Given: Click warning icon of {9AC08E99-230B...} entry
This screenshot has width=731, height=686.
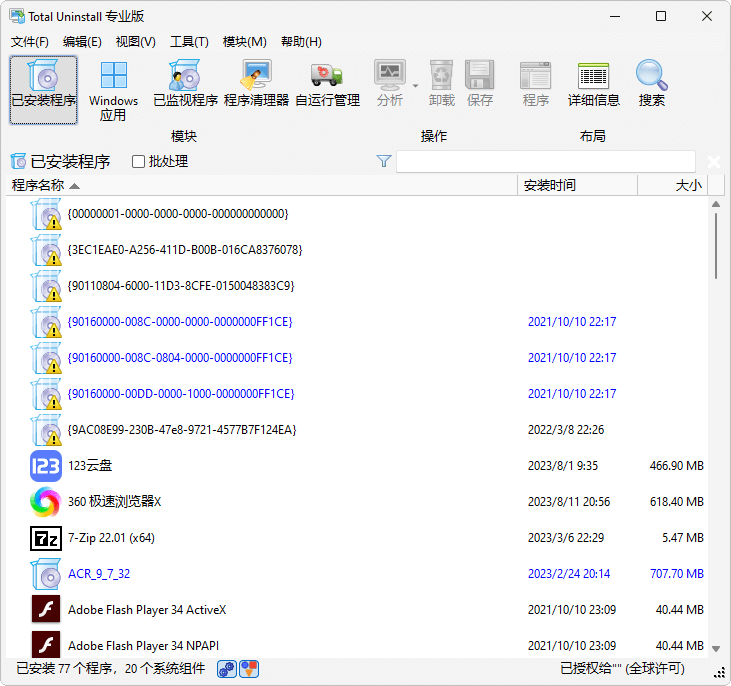Looking at the screenshot, I should 54,438.
